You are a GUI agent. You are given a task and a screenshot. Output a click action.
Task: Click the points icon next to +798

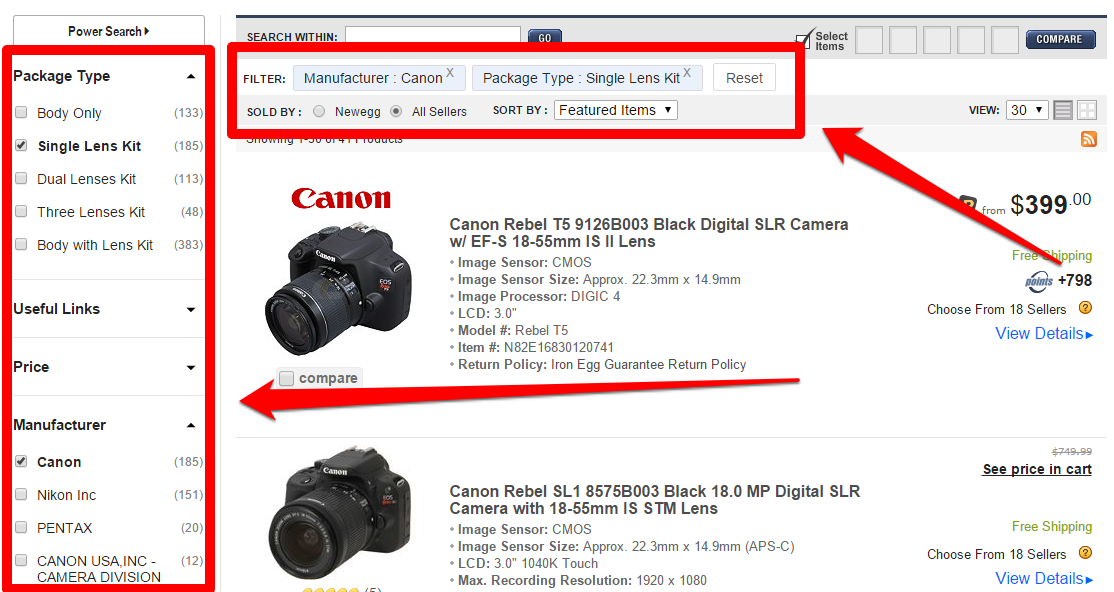(x=1039, y=281)
